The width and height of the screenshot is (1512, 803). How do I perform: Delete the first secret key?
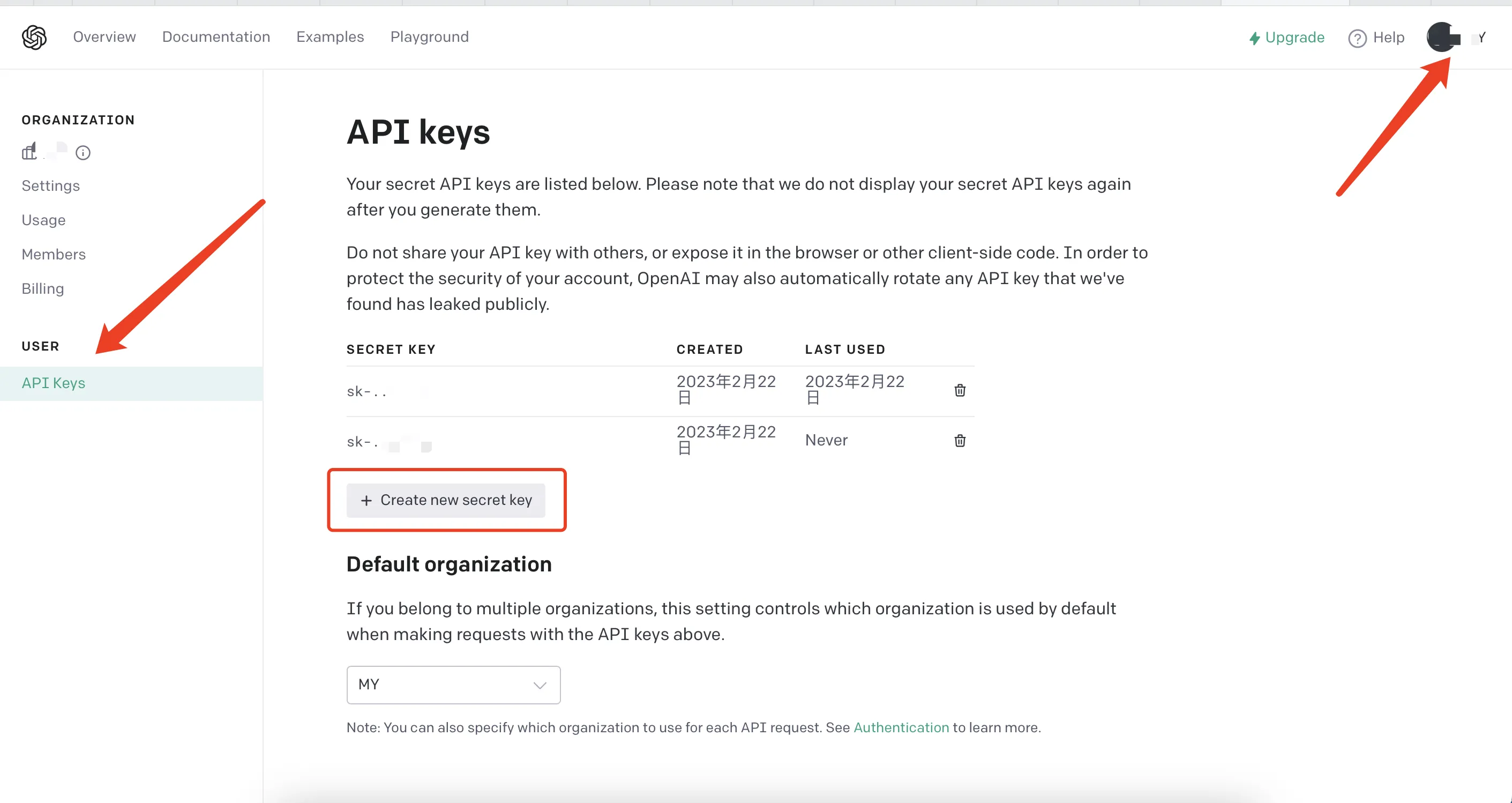click(960, 391)
